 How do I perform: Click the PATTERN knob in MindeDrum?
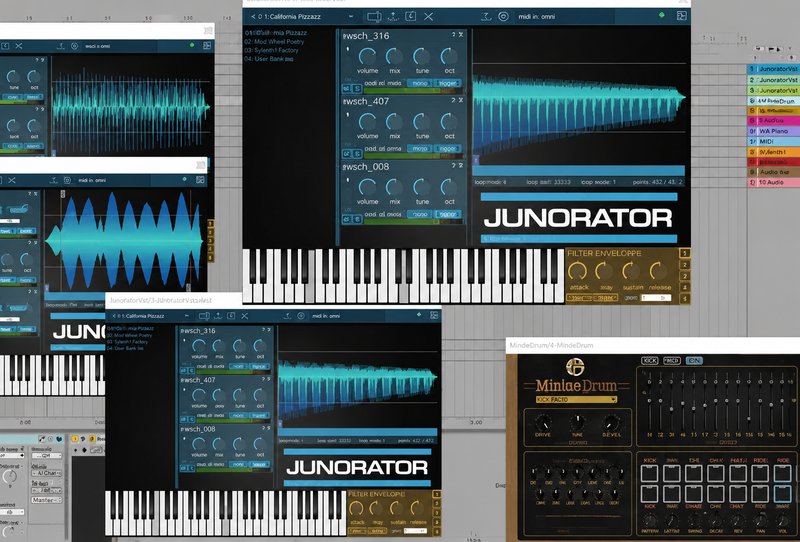coord(649,521)
